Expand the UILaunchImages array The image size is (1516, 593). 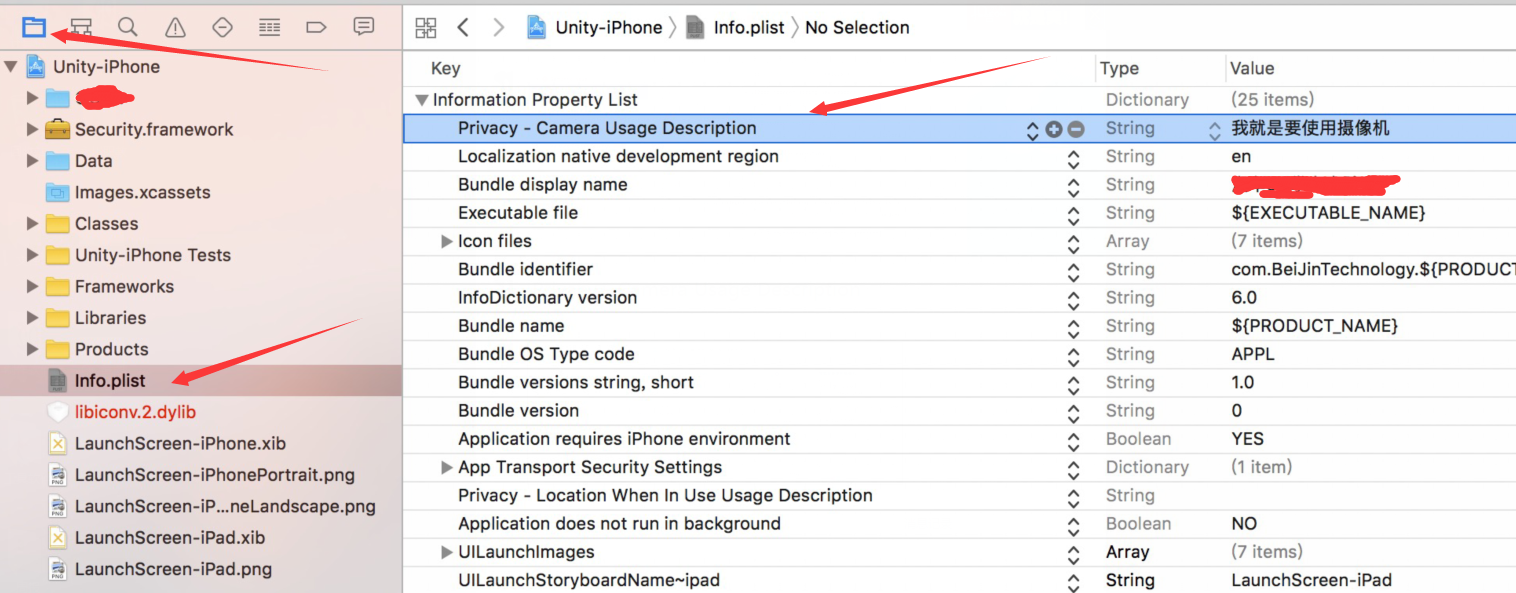(x=447, y=552)
